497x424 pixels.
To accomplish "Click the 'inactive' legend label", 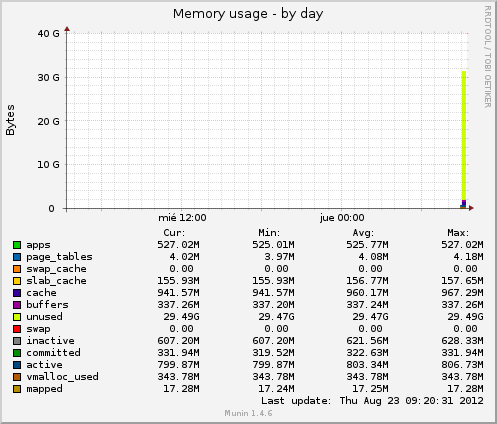I will pos(50,341).
